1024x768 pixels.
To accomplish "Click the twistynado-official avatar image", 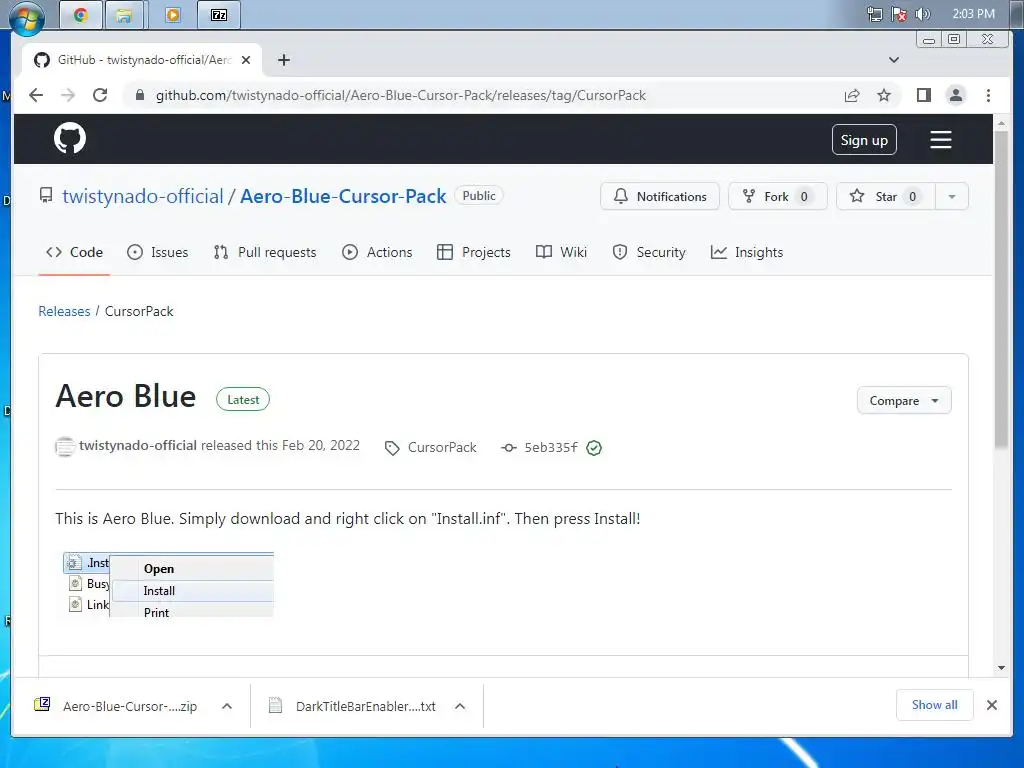I will [x=65, y=447].
